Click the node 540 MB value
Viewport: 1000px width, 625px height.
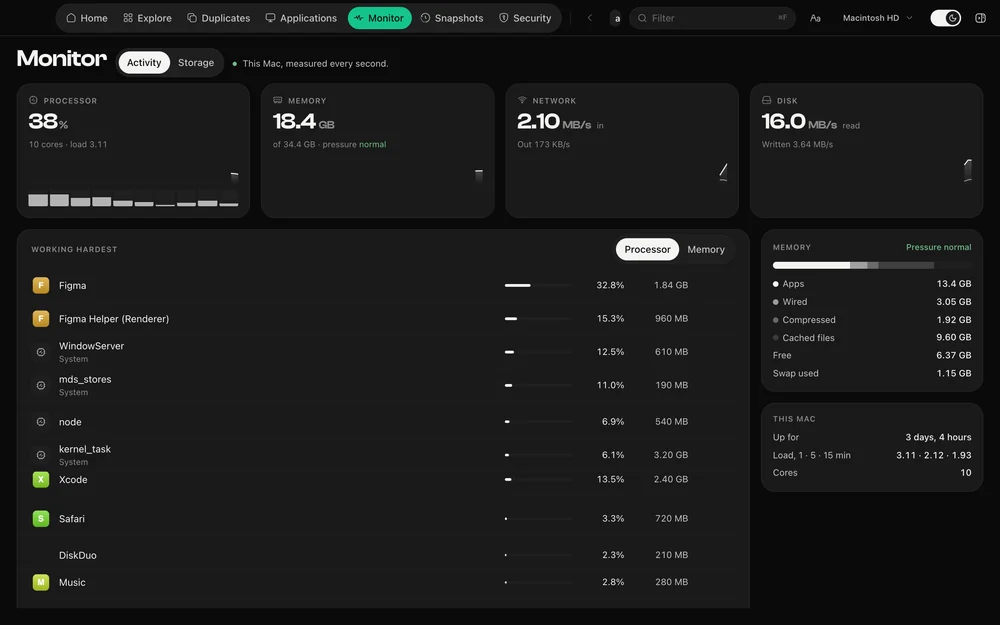[672, 422]
